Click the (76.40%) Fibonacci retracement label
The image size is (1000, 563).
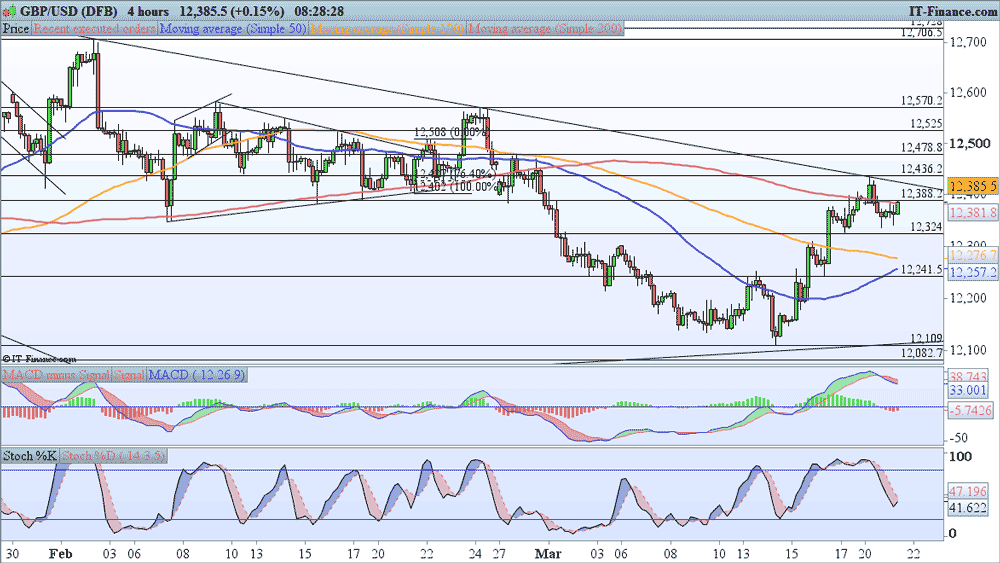pyautogui.click(x=471, y=174)
